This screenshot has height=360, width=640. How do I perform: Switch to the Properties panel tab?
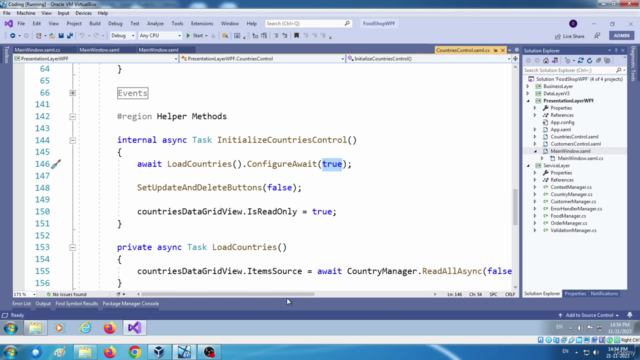pyautogui.click(x=575, y=294)
